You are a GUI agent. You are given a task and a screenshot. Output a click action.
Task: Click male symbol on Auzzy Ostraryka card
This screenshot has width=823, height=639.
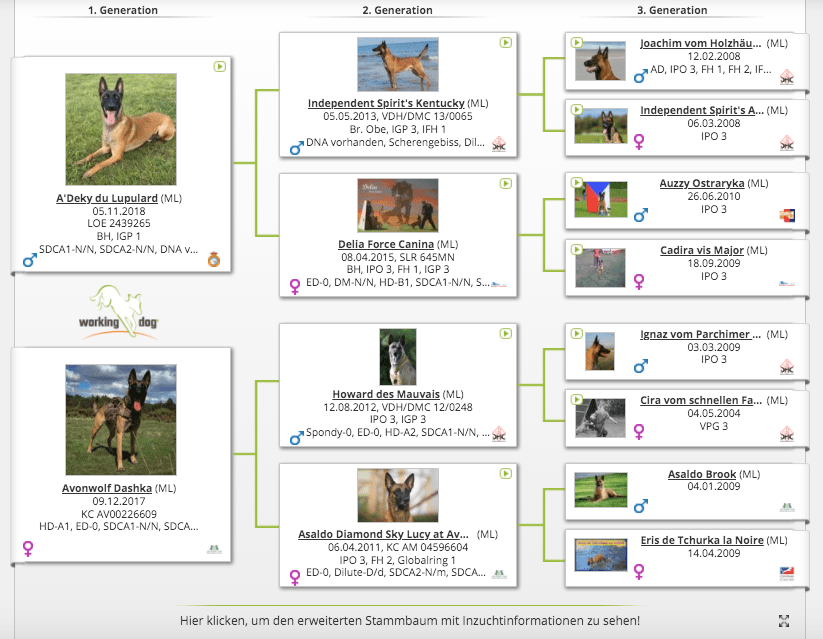tap(641, 215)
